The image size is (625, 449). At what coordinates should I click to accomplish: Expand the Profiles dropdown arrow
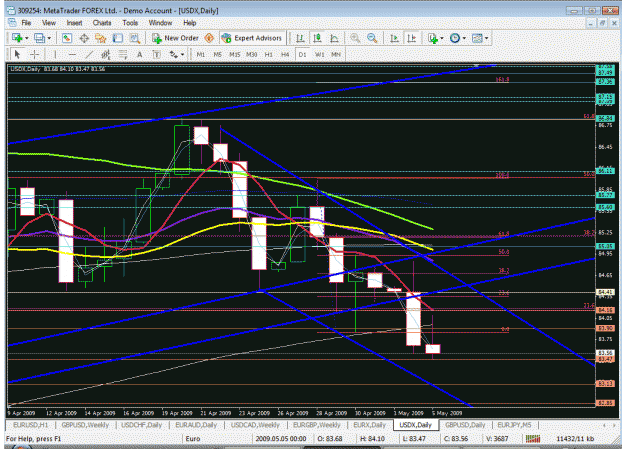click(49, 38)
